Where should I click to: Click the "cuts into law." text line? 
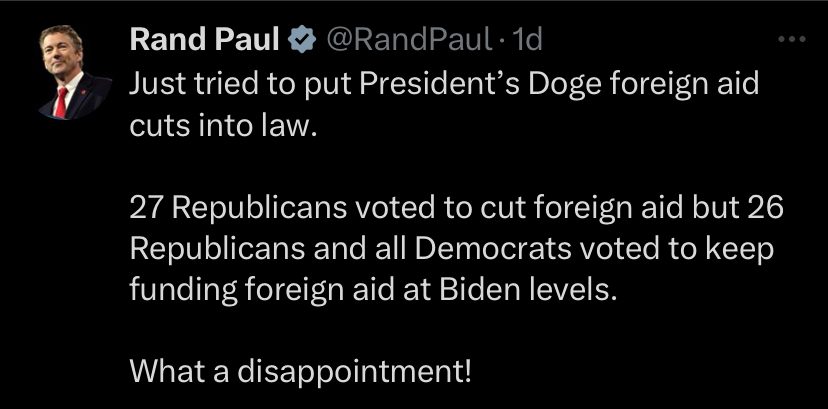tap(223, 126)
